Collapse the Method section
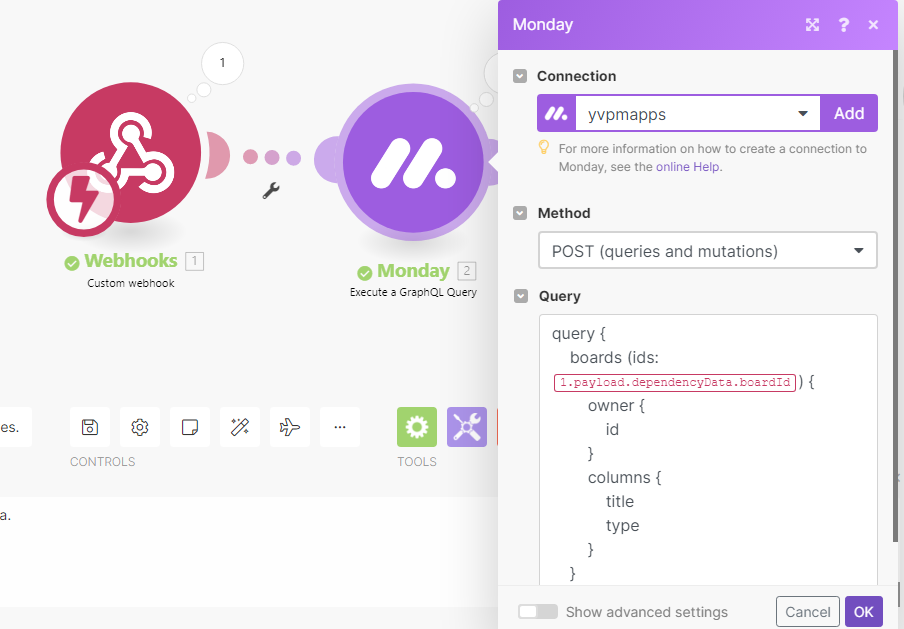 (x=520, y=213)
